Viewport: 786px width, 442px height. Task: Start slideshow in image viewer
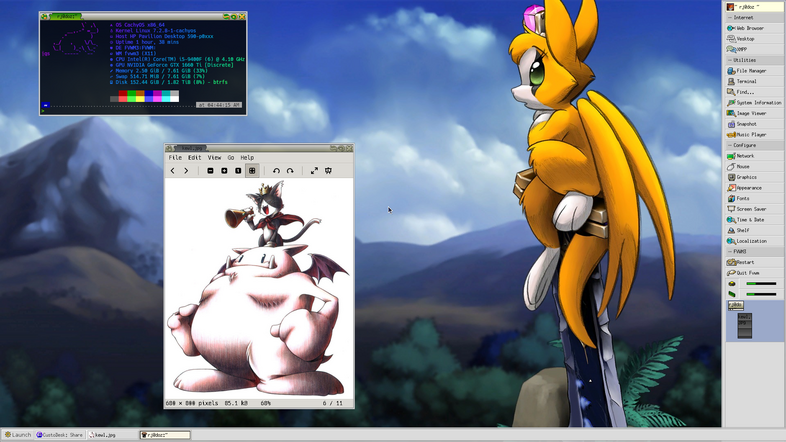[328, 171]
